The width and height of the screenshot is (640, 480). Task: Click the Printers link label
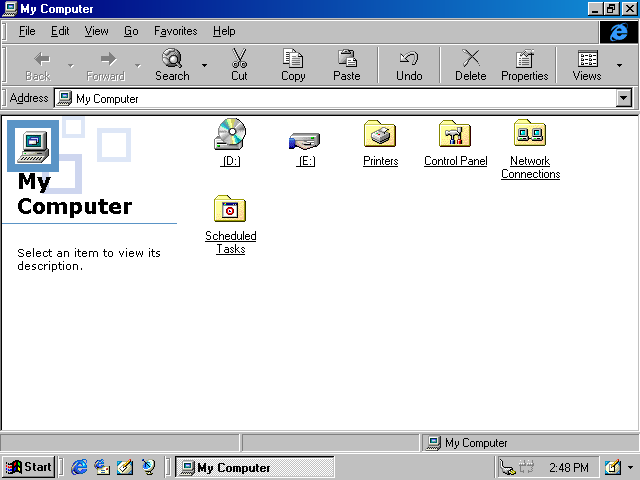[x=380, y=161]
